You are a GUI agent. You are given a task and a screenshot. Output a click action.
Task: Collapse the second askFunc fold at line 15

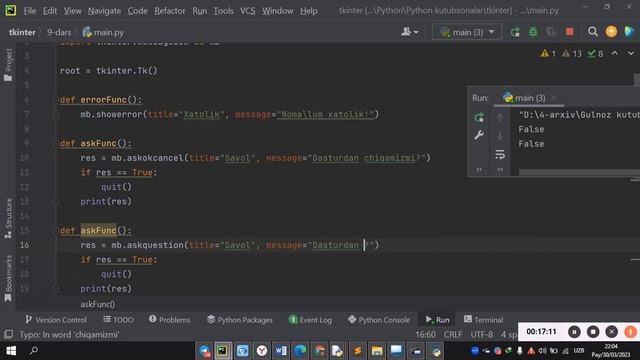(x=56, y=231)
